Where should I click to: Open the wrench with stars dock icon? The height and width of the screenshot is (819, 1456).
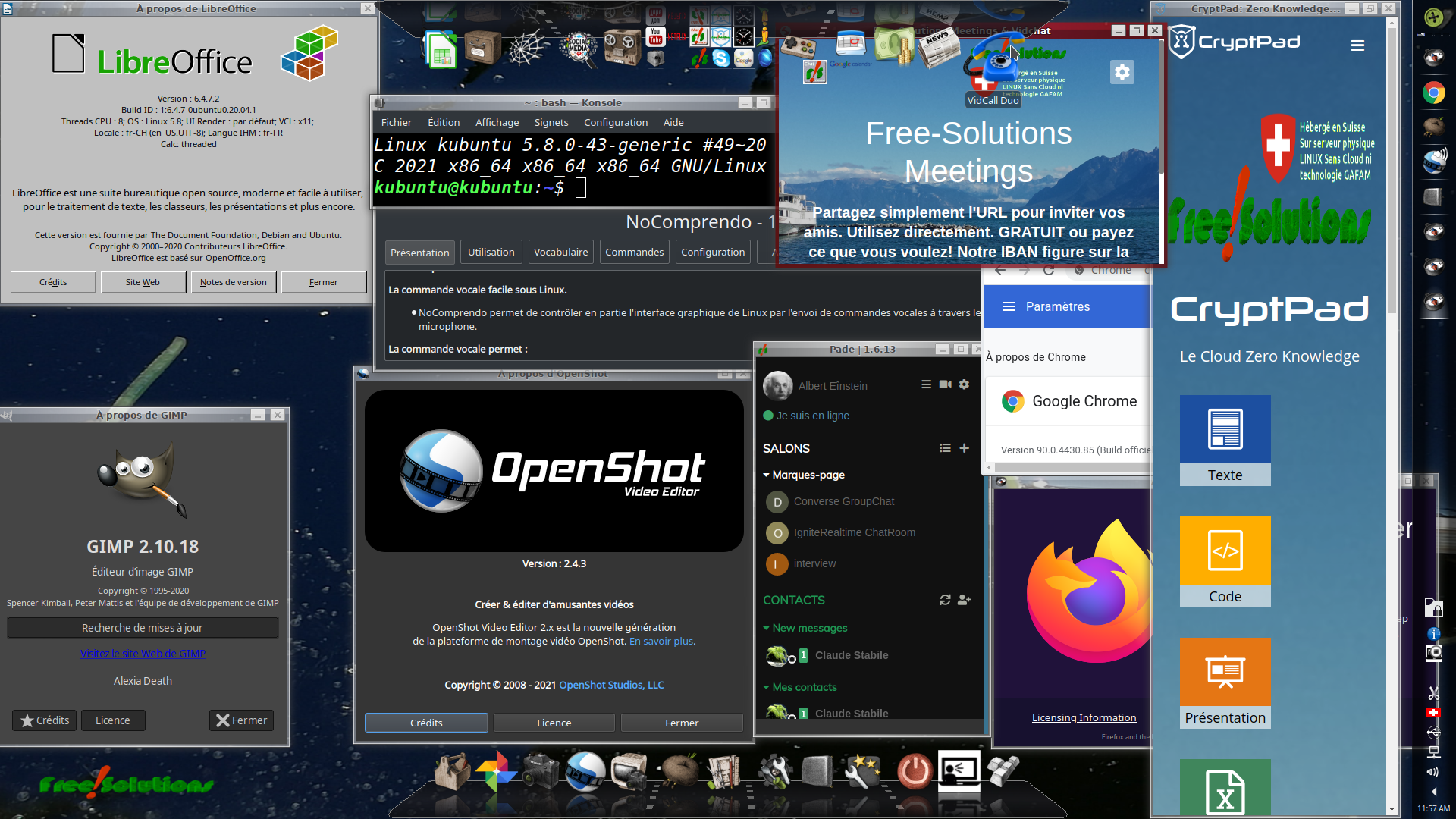click(863, 772)
